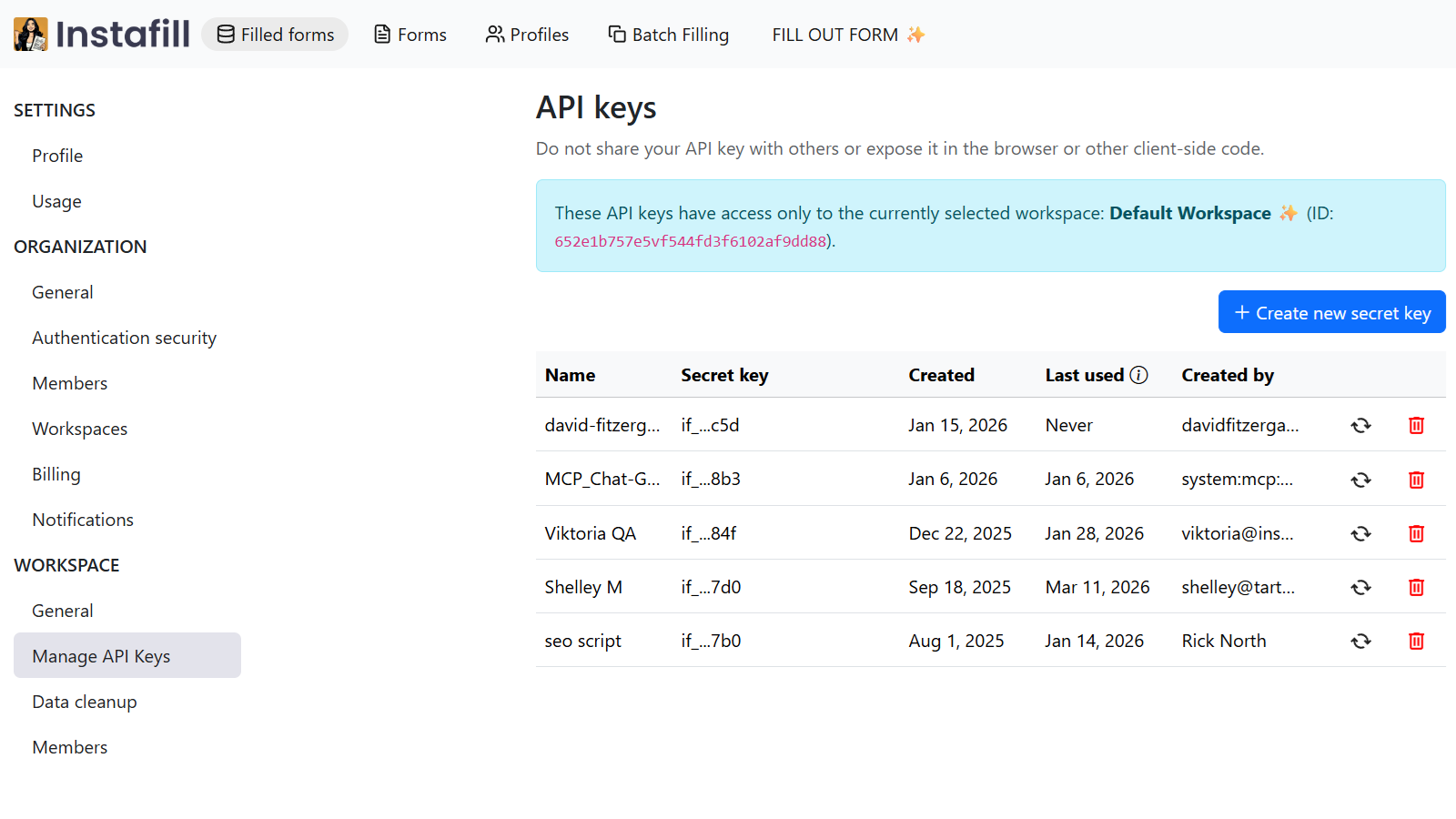The image size is (1456, 819).
Task: Open the Last used info tooltip
Action: pyautogui.click(x=1140, y=374)
